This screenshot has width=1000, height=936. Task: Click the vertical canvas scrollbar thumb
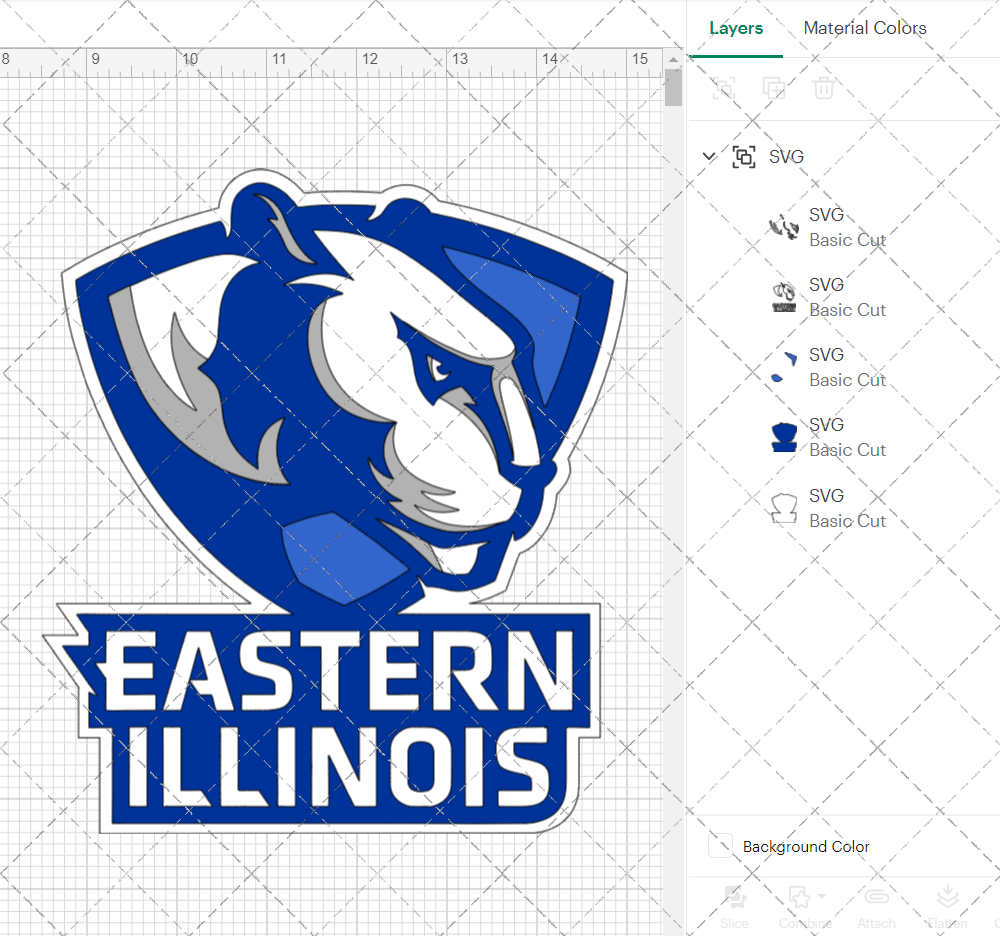(x=673, y=87)
